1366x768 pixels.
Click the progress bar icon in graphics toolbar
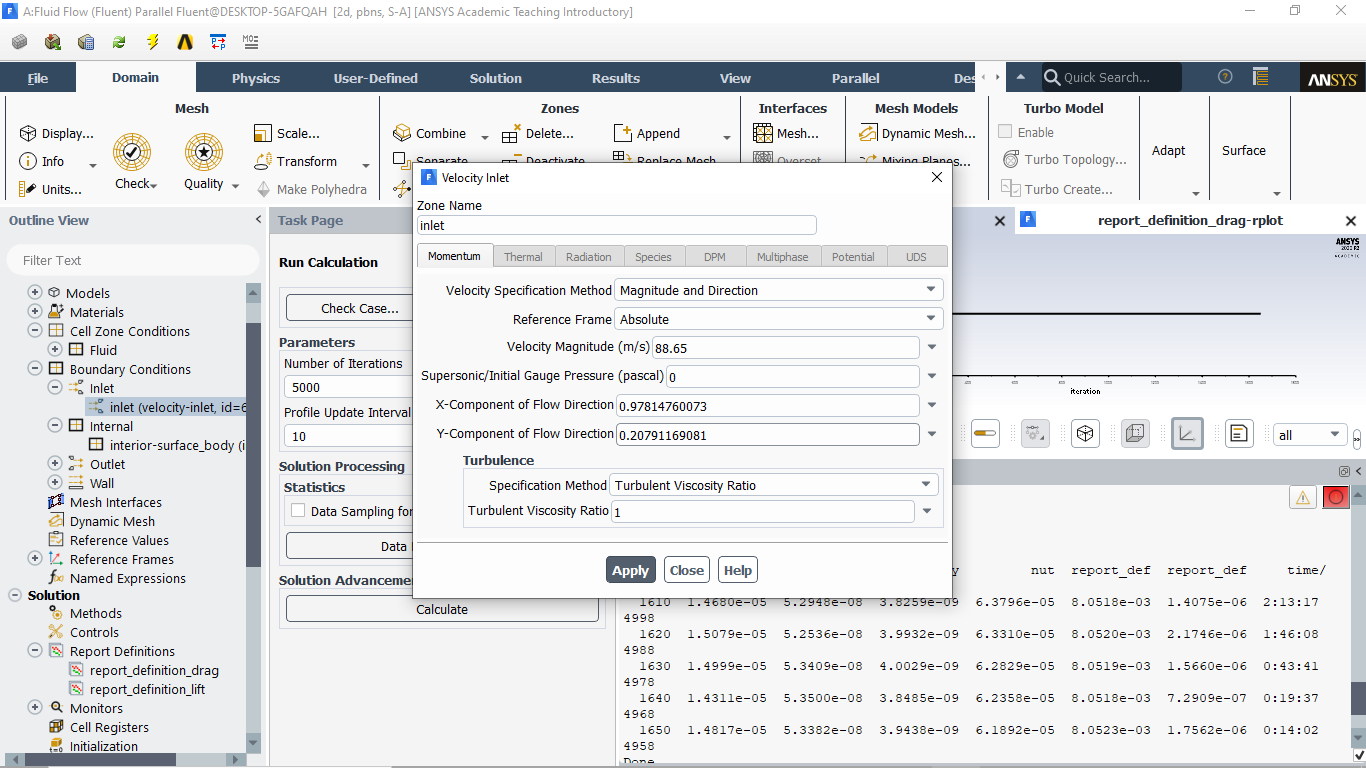(986, 434)
